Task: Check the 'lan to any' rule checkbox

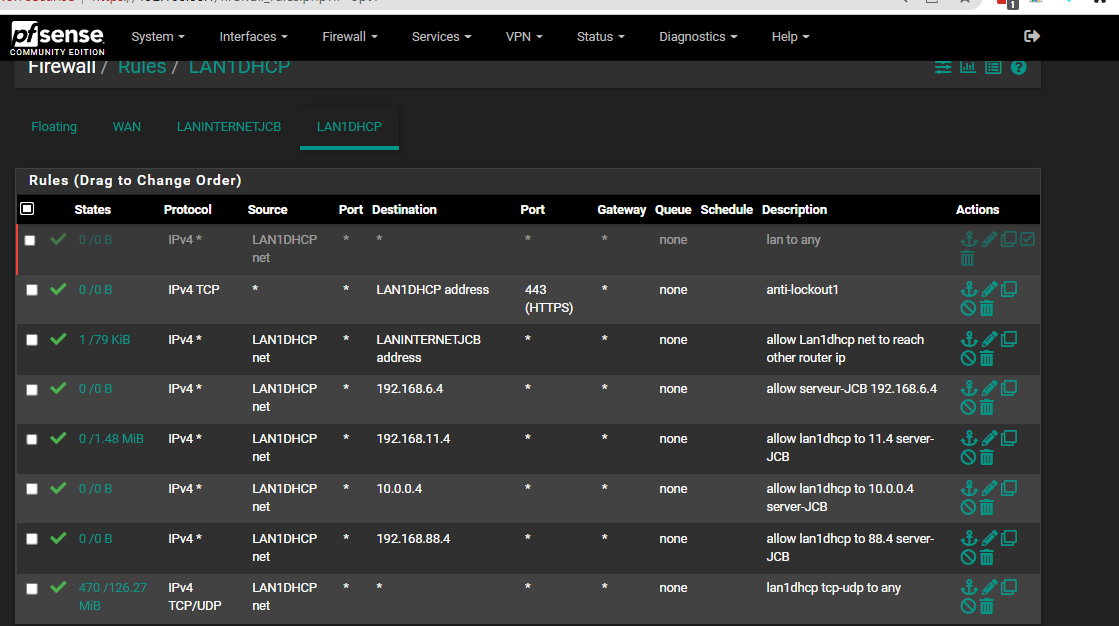Action: [30, 241]
